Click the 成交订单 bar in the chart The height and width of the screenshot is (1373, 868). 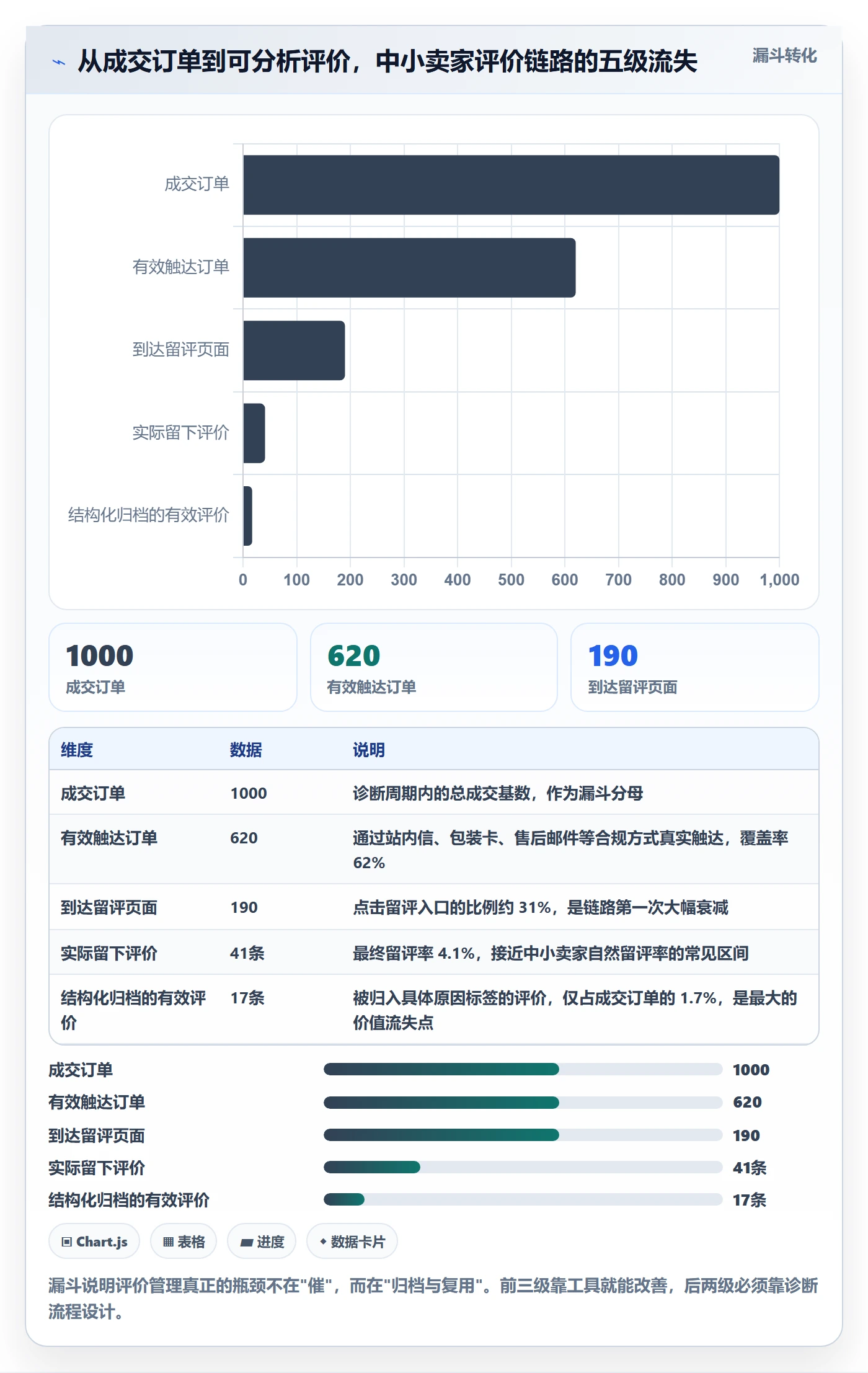click(511, 185)
